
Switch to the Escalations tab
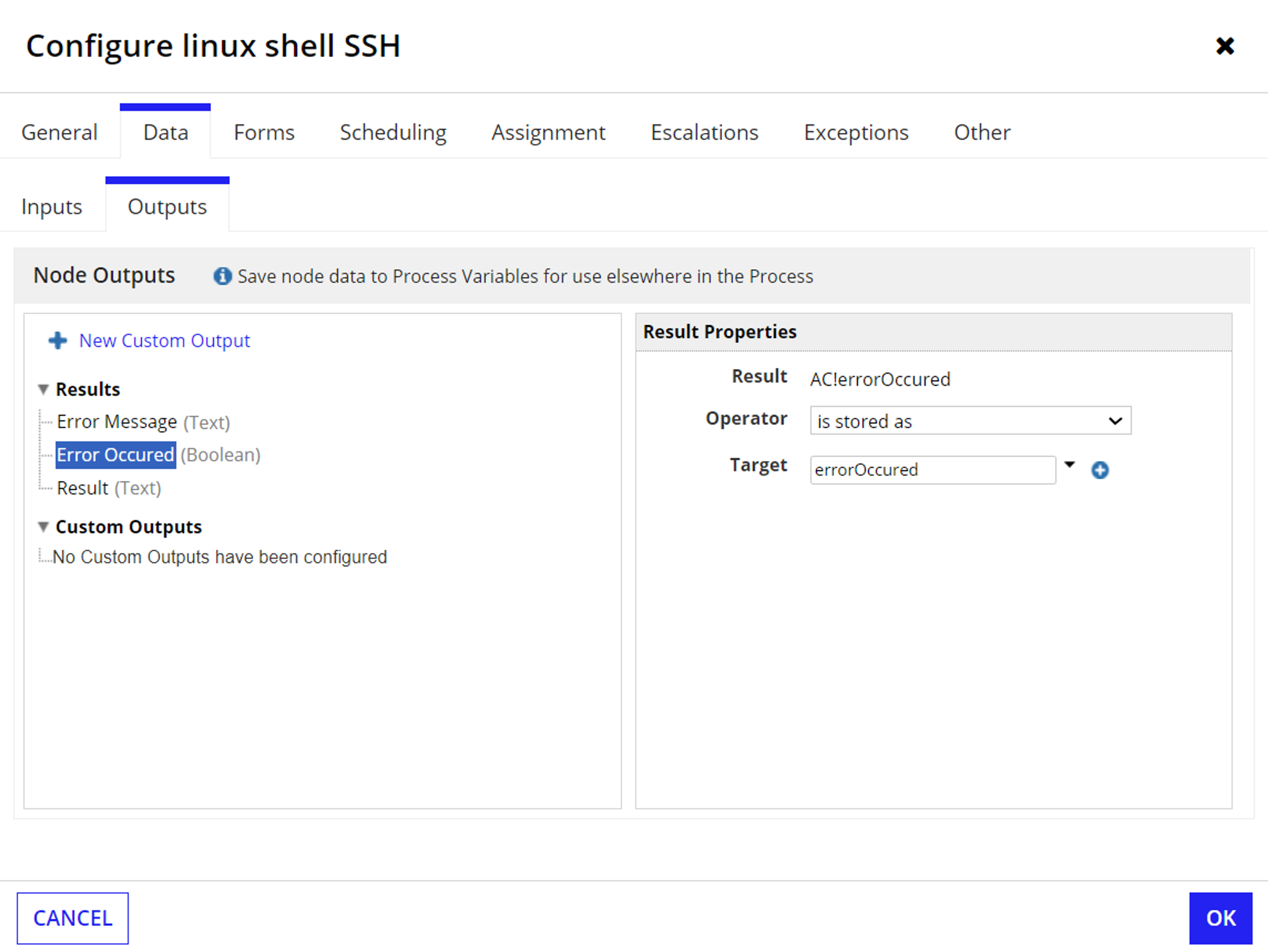click(x=705, y=132)
